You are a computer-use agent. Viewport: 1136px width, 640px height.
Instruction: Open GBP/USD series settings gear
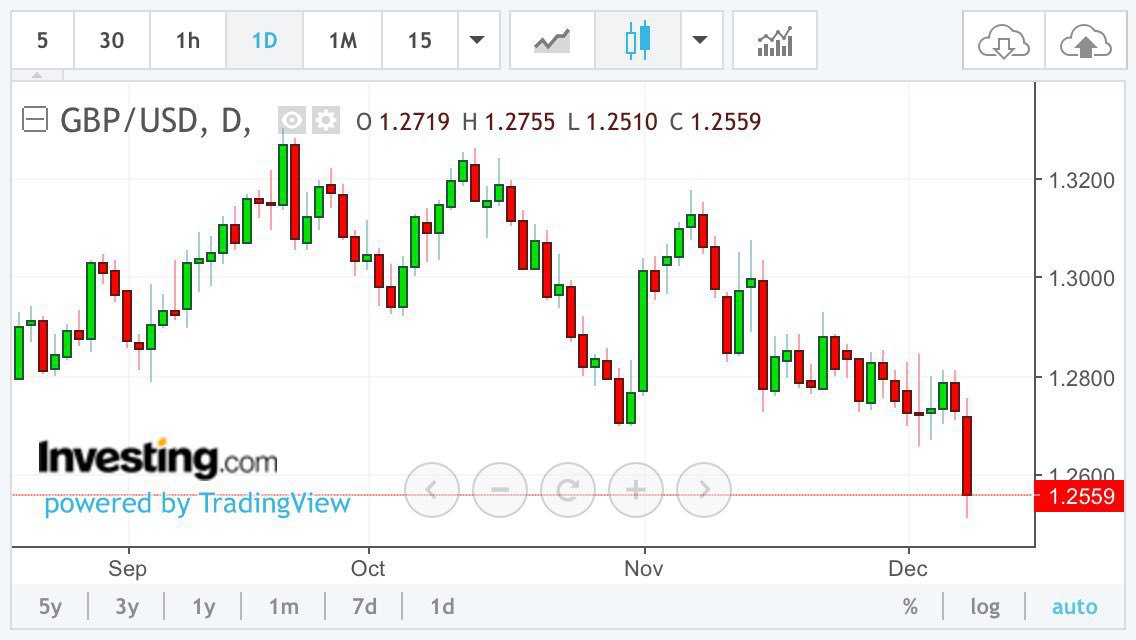pos(326,121)
